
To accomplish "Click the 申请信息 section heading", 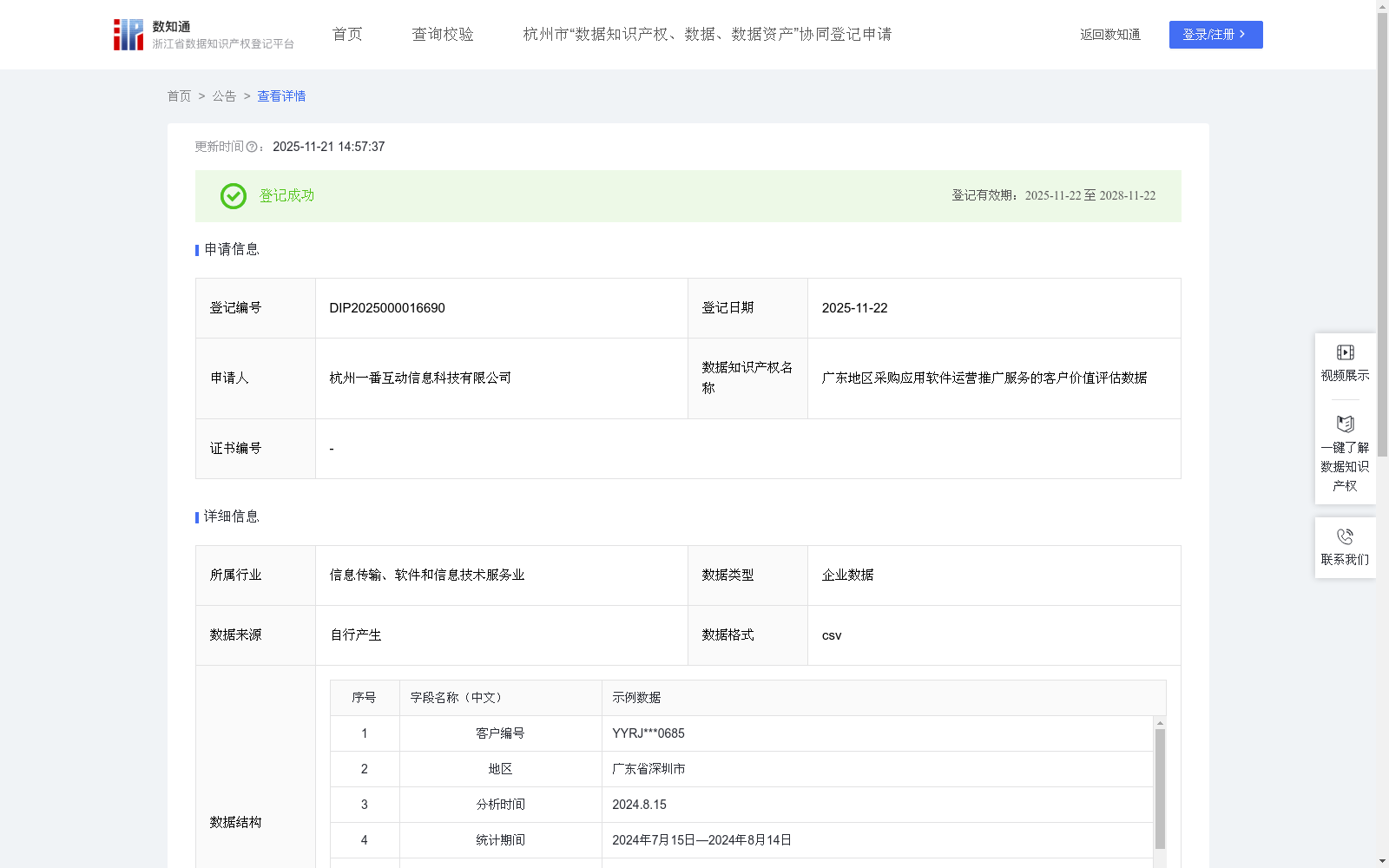I will 232,250.
